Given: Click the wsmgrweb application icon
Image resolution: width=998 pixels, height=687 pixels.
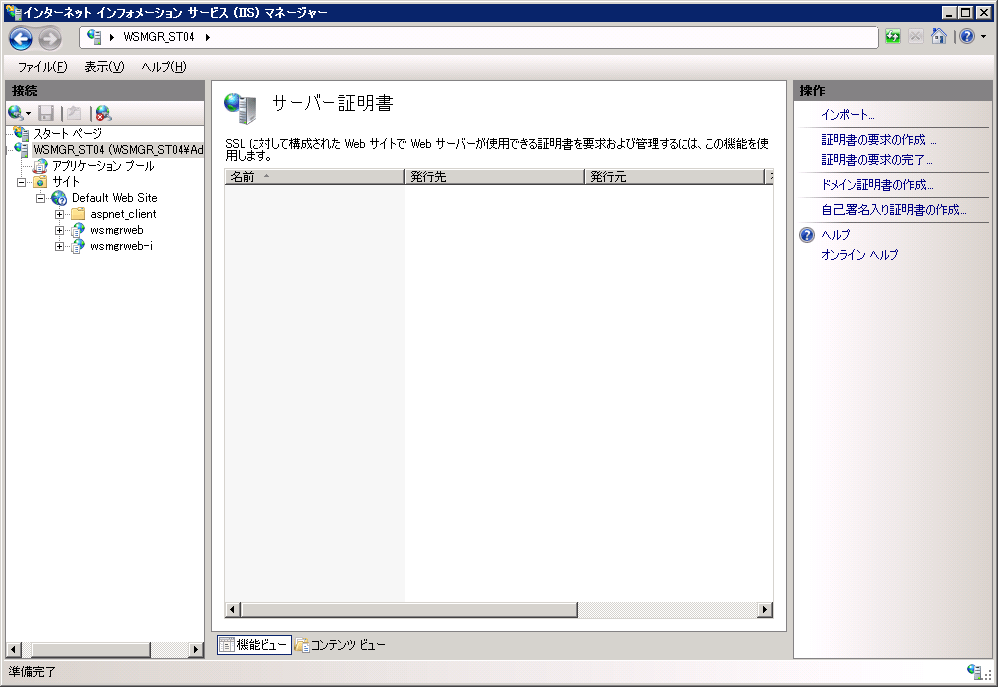Looking at the screenshot, I should (x=78, y=230).
